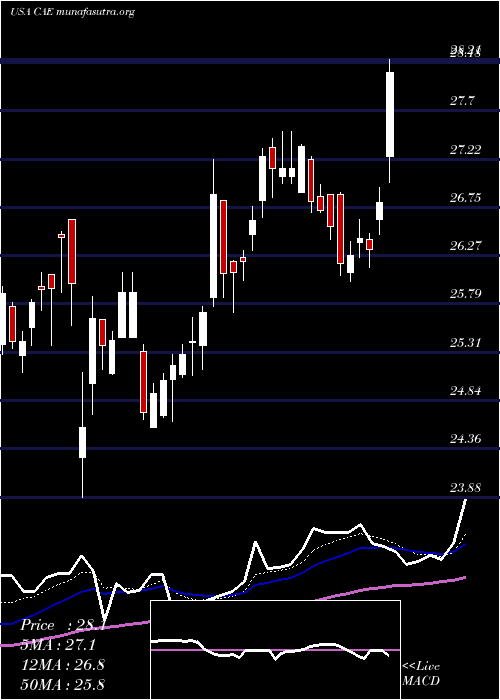500x700 pixels.
Task: Open the MACD inset chart panel
Action: (275, 650)
